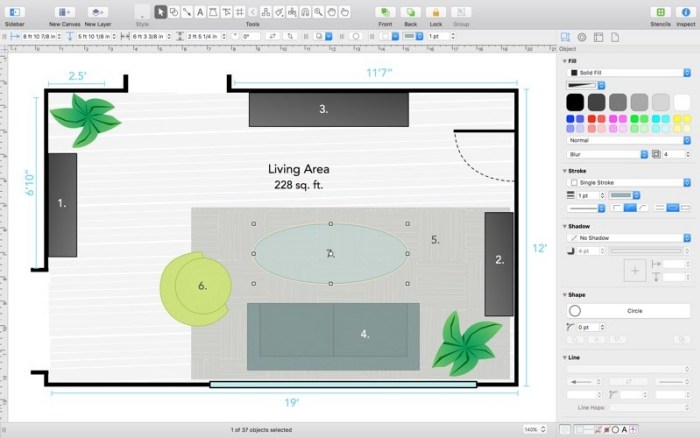Image resolution: width=700 pixels, height=438 pixels.
Task: Open the Solid Fill type dropdown
Action: pyautogui.click(x=629, y=72)
